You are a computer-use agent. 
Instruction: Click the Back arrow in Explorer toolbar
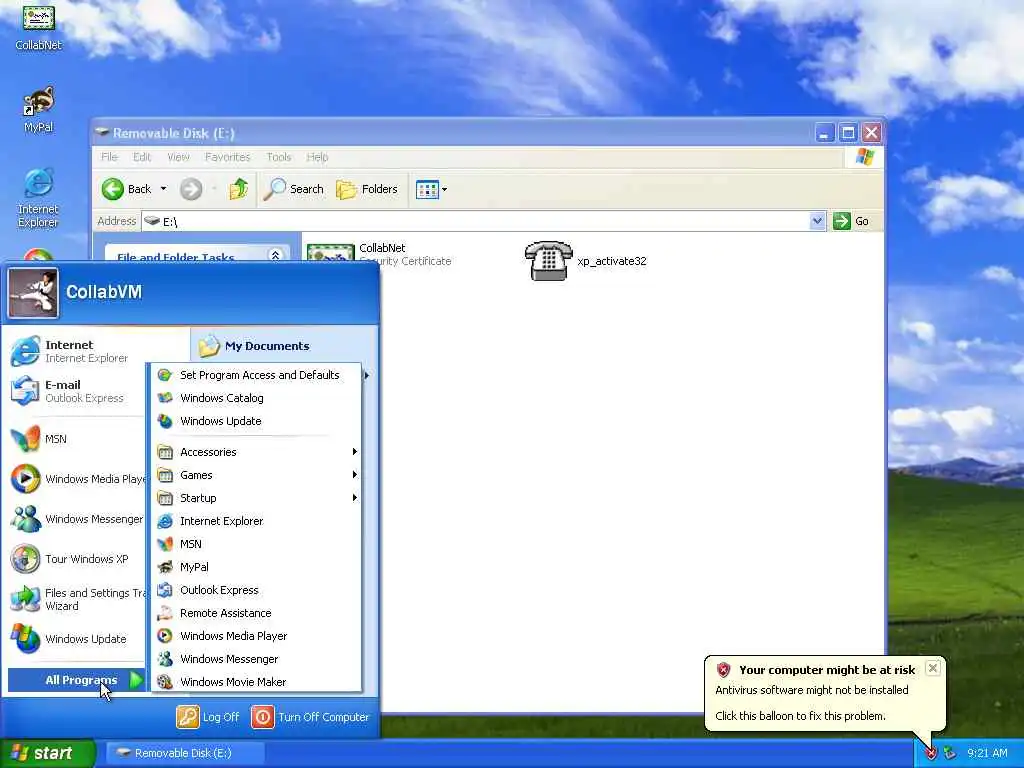pyautogui.click(x=127, y=189)
